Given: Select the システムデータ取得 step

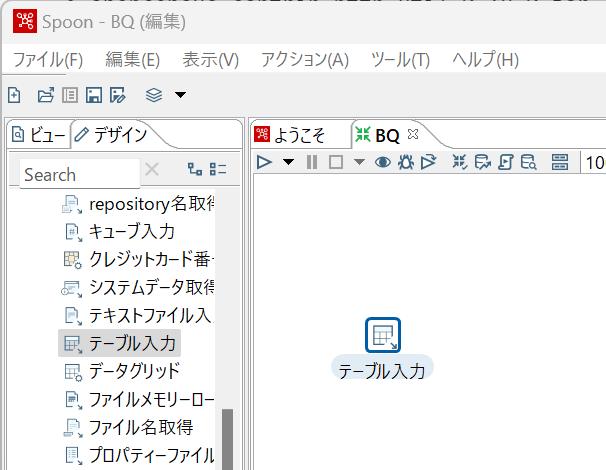Looking at the screenshot, I should coord(138,287).
